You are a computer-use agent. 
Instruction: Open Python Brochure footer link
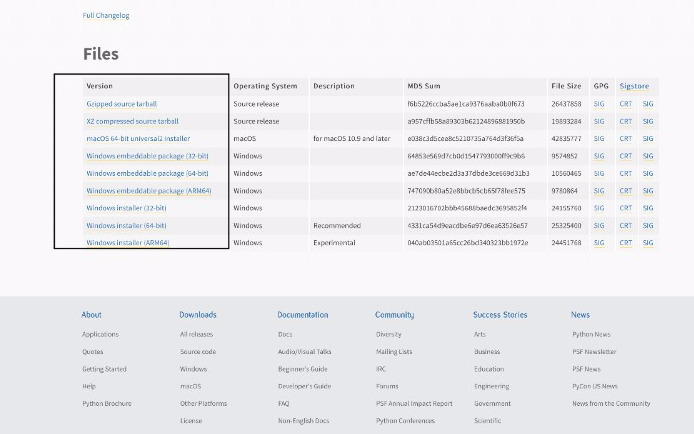pyautogui.click(x=107, y=403)
